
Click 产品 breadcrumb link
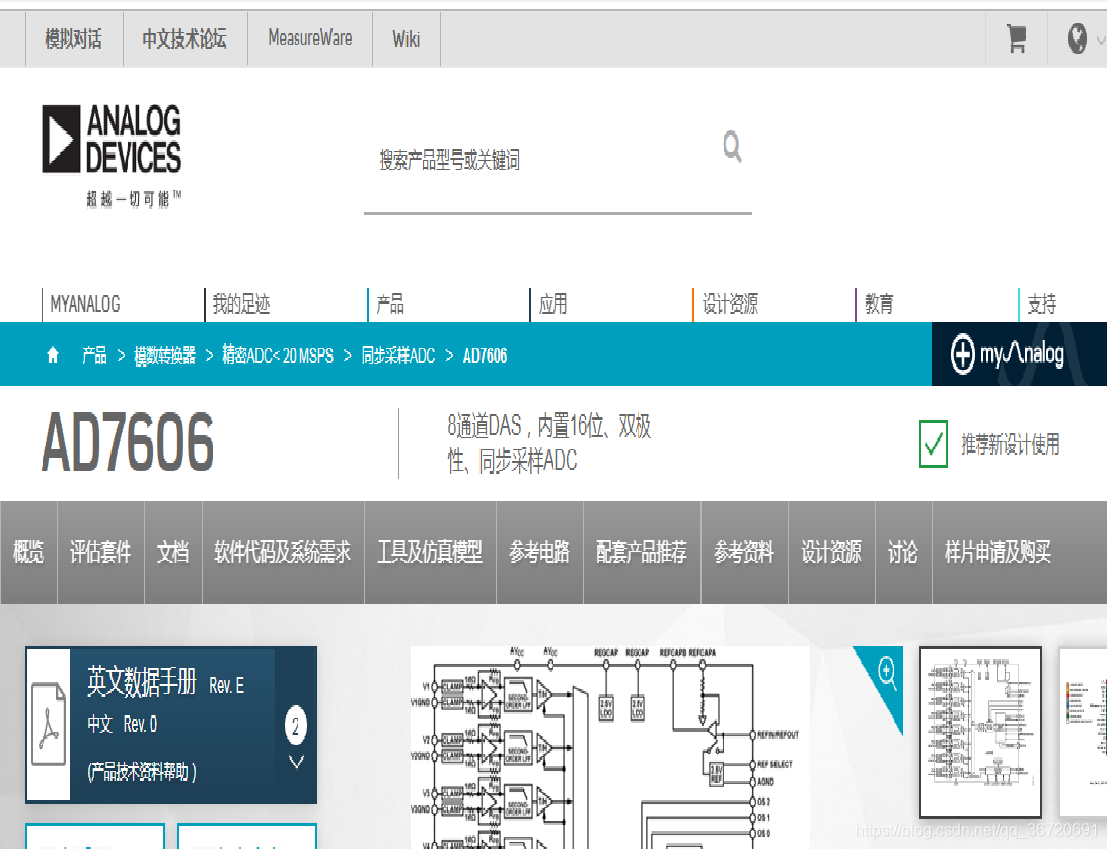(x=94, y=355)
